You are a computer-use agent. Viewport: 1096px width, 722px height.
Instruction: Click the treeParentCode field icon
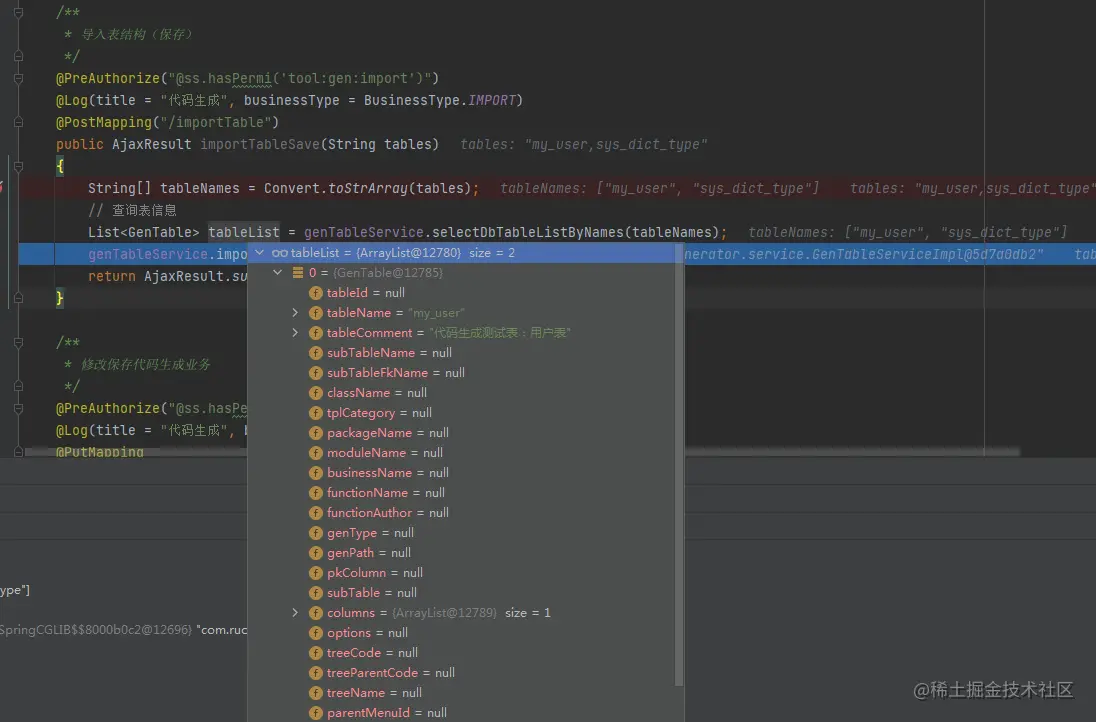(316, 672)
